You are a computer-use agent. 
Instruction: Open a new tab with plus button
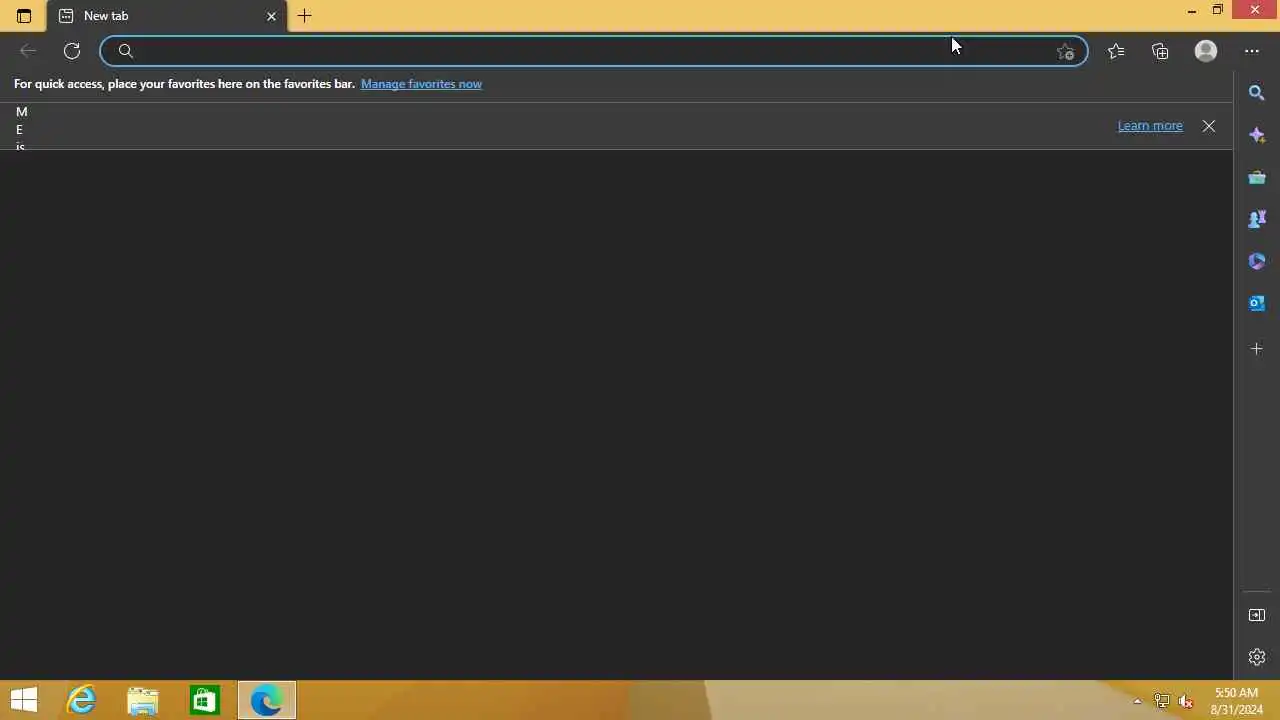click(305, 16)
